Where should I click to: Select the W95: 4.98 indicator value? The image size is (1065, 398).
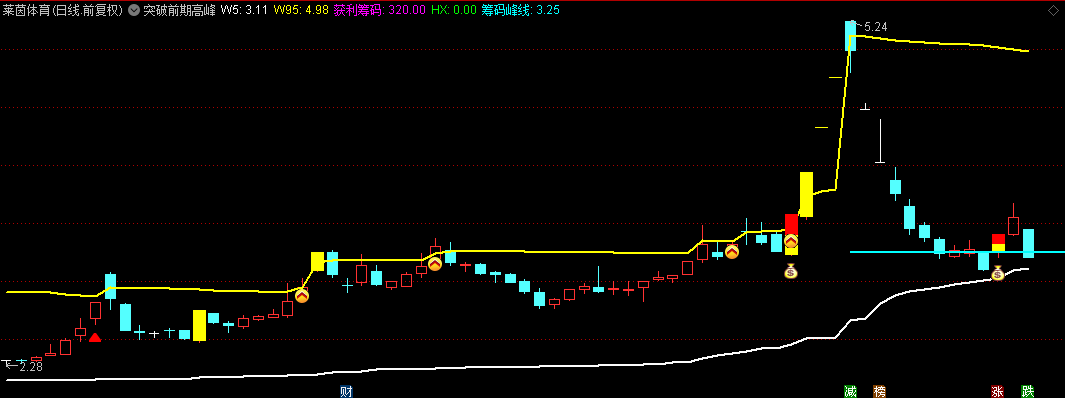point(301,10)
